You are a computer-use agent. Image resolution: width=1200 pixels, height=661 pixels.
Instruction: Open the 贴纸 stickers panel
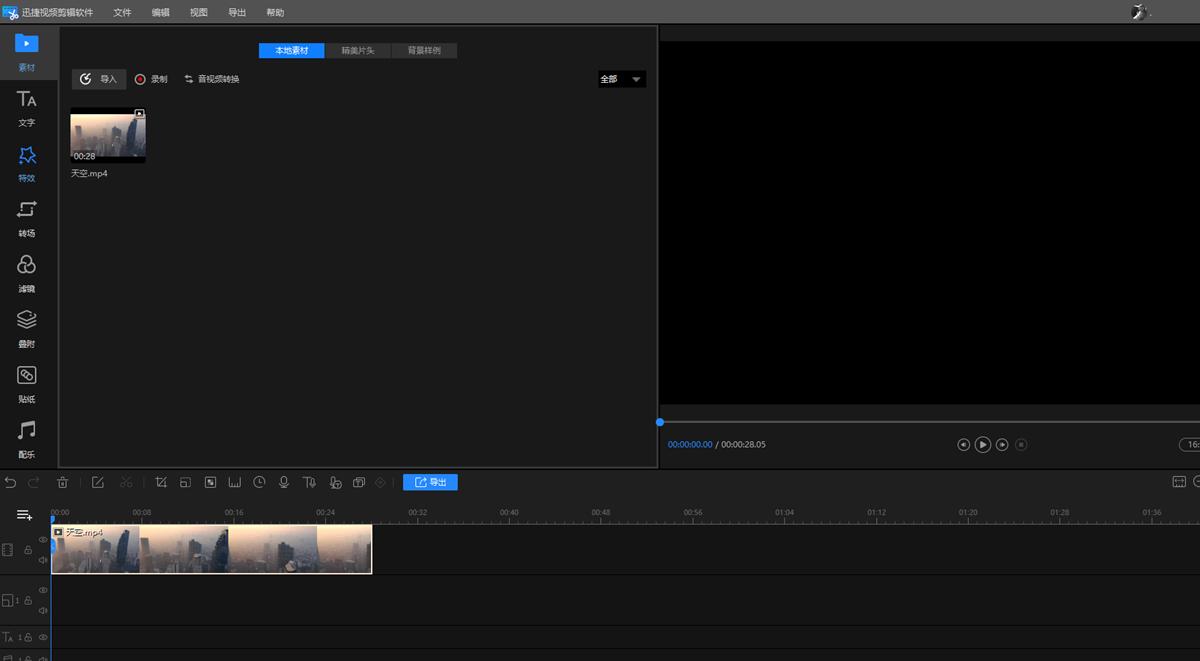point(27,384)
